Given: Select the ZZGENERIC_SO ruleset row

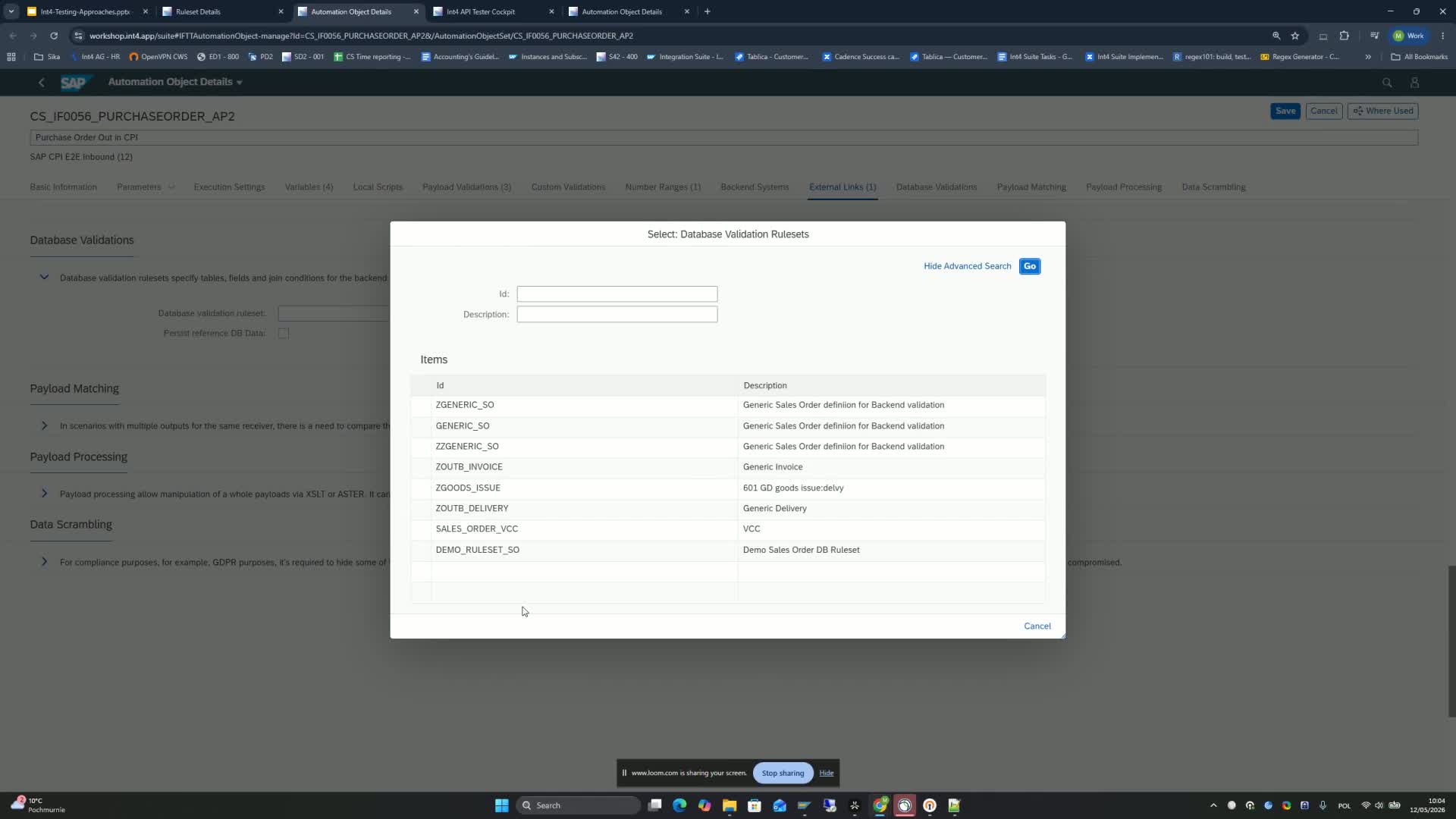Looking at the screenshot, I should click(728, 446).
